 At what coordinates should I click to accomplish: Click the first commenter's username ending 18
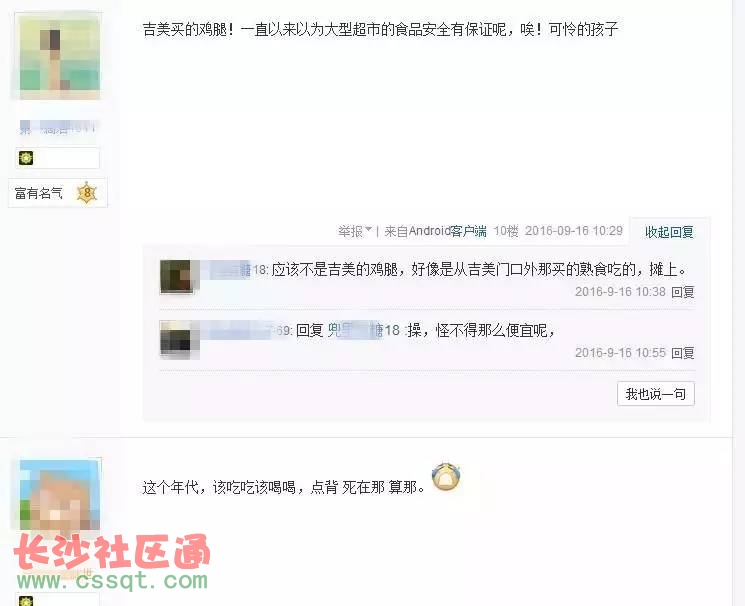tap(235, 270)
